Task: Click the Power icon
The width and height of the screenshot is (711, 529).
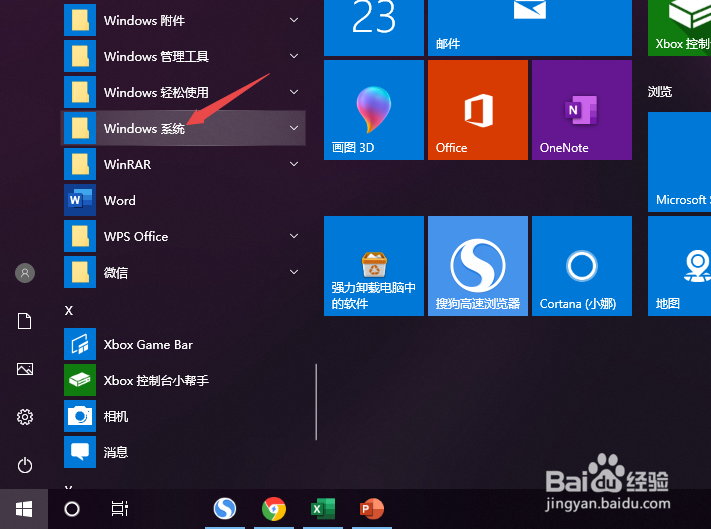Action: pyautogui.click(x=25, y=465)
